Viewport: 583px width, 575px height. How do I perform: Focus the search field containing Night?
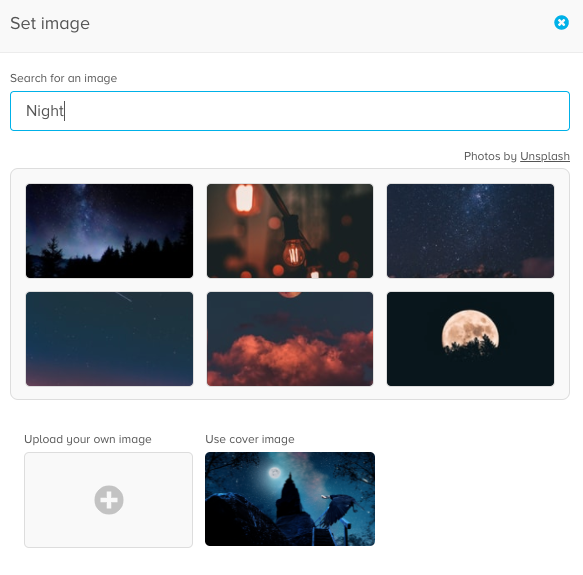pos(290,111)
